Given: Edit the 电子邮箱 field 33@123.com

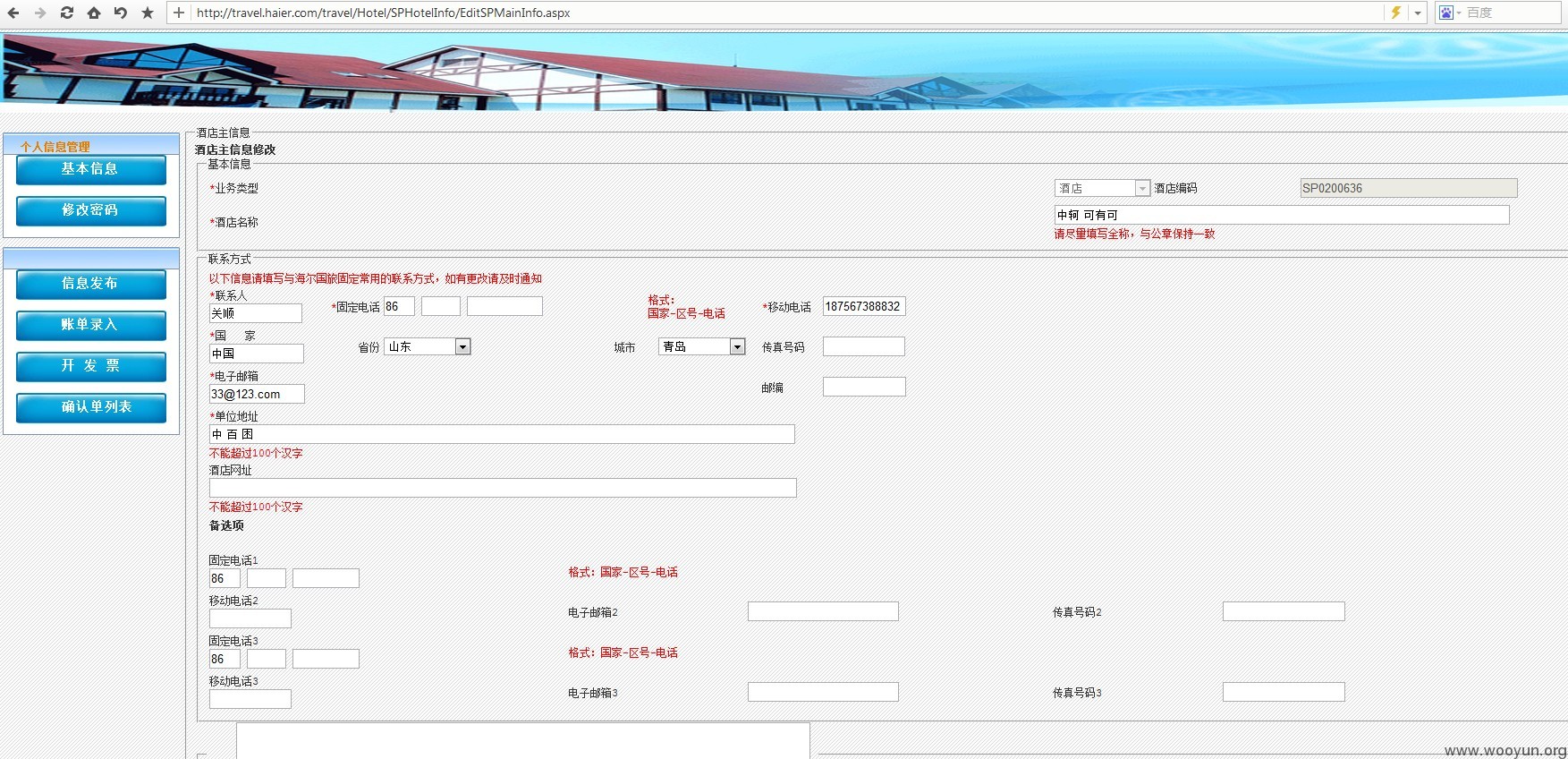Looking at the screenshot, I should [257, 394].
